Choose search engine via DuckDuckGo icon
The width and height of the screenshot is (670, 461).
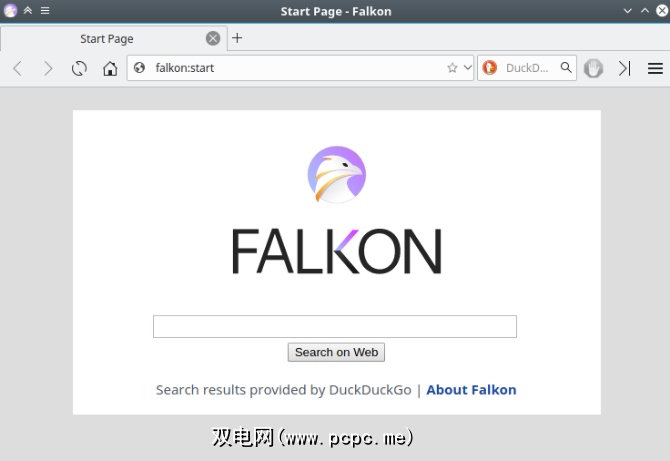pyautogui.click(x=490, y=68)
